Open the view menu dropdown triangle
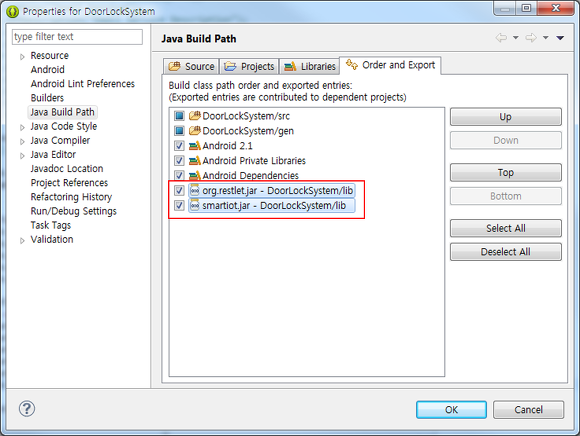 coord(560,38)
